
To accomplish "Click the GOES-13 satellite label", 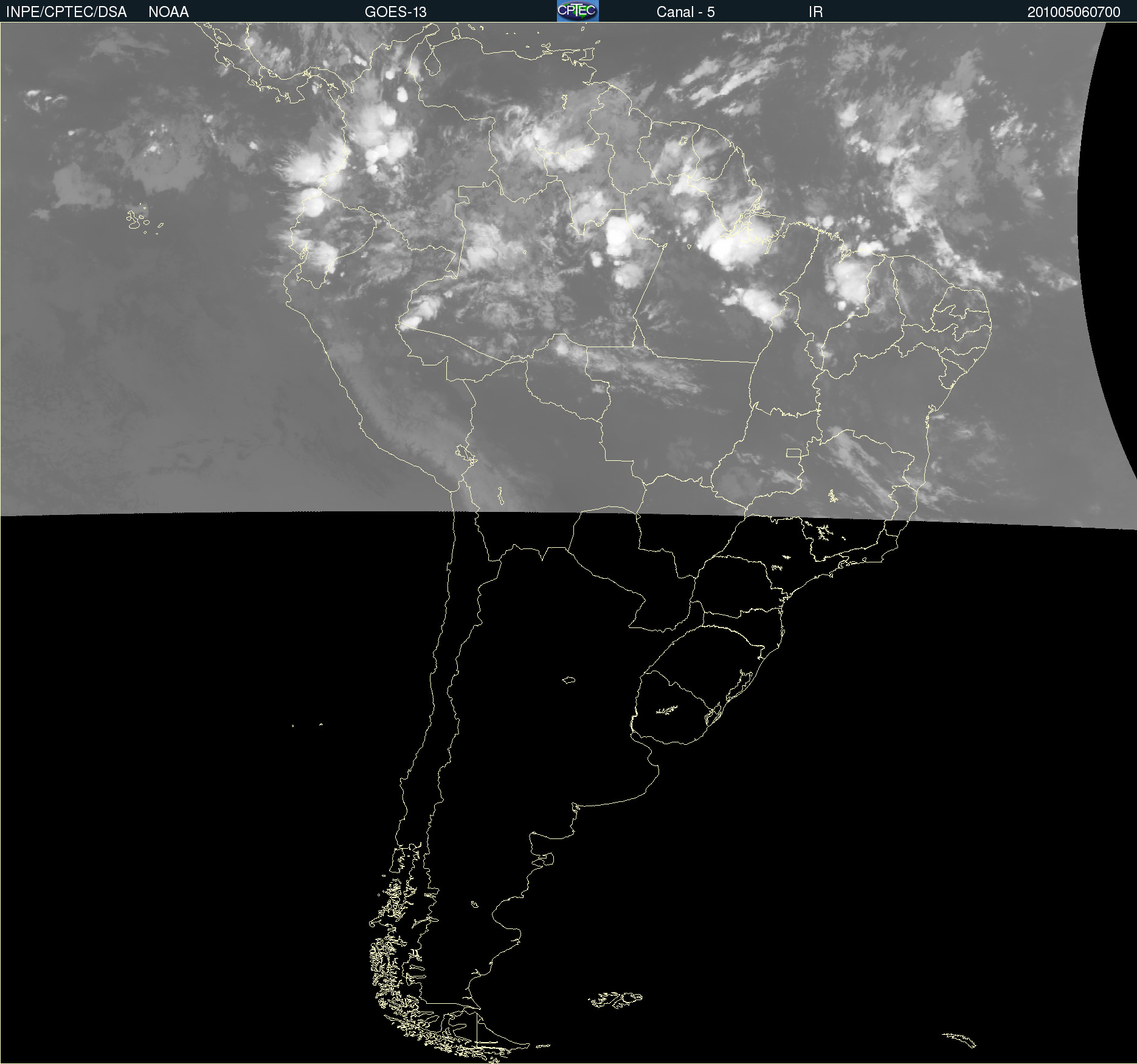I will [x=395, y=12].
